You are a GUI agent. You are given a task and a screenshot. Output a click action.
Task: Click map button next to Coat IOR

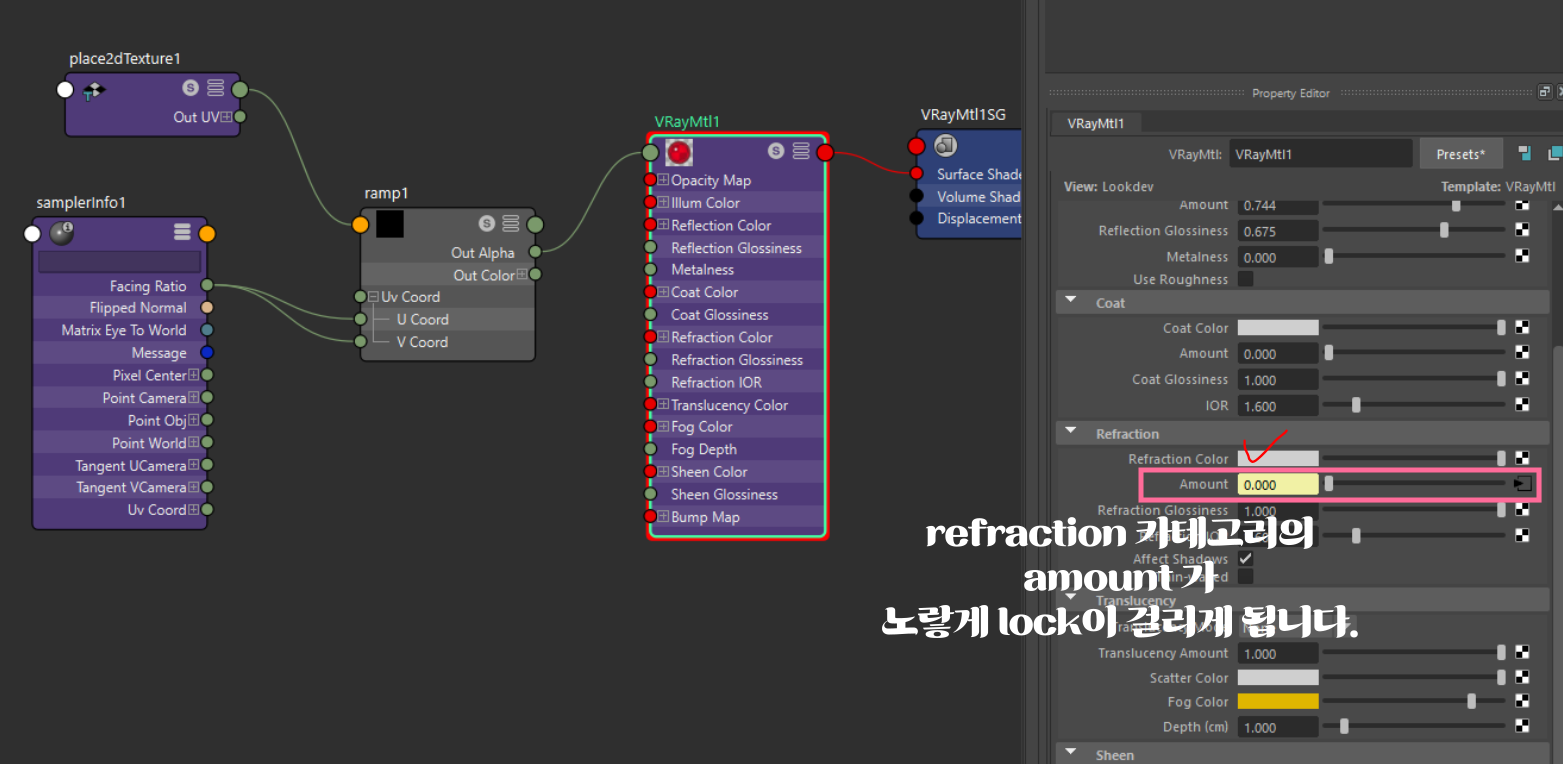point(1522,405)
